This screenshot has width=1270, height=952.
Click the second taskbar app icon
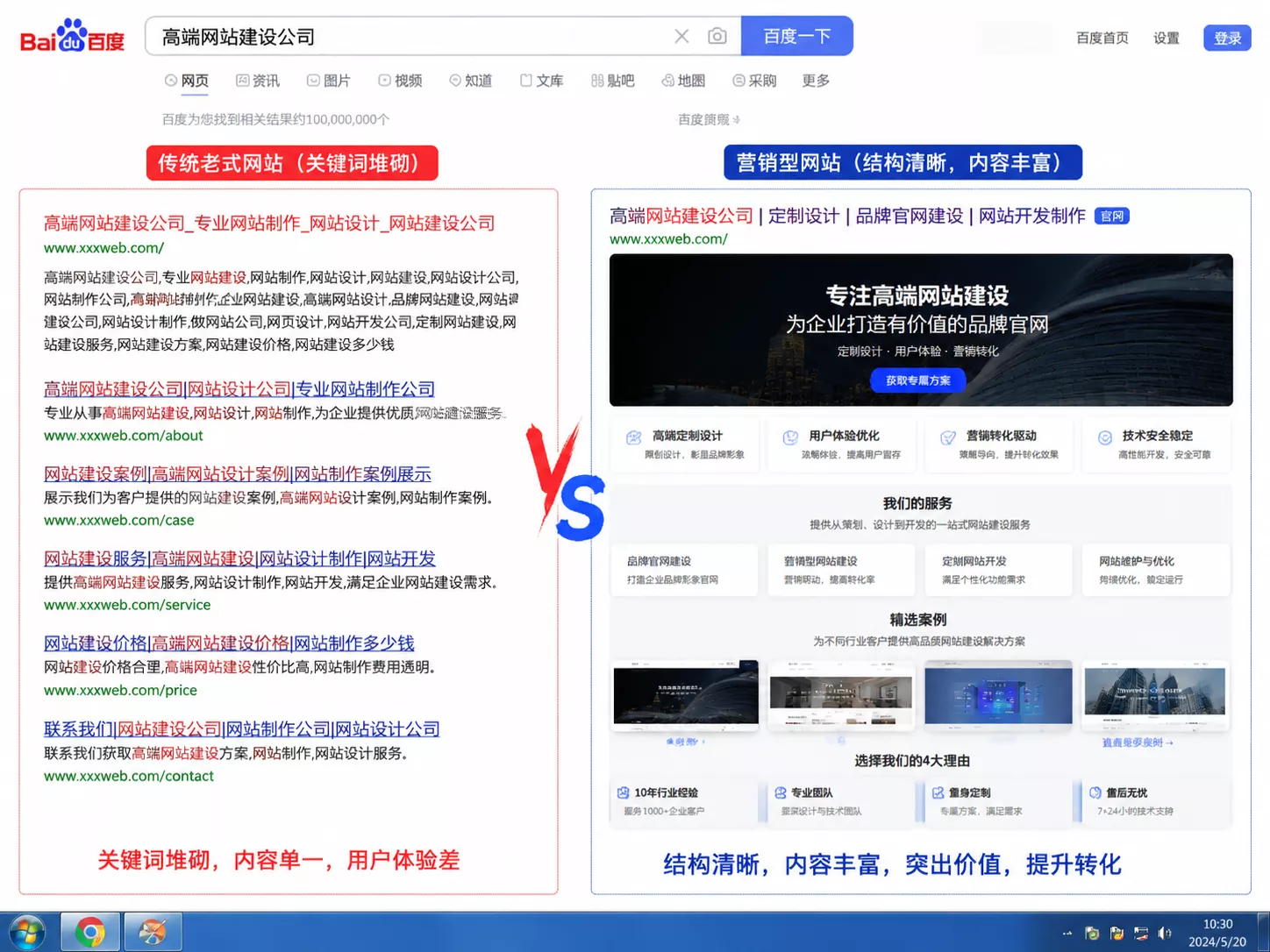pos(153,932)
